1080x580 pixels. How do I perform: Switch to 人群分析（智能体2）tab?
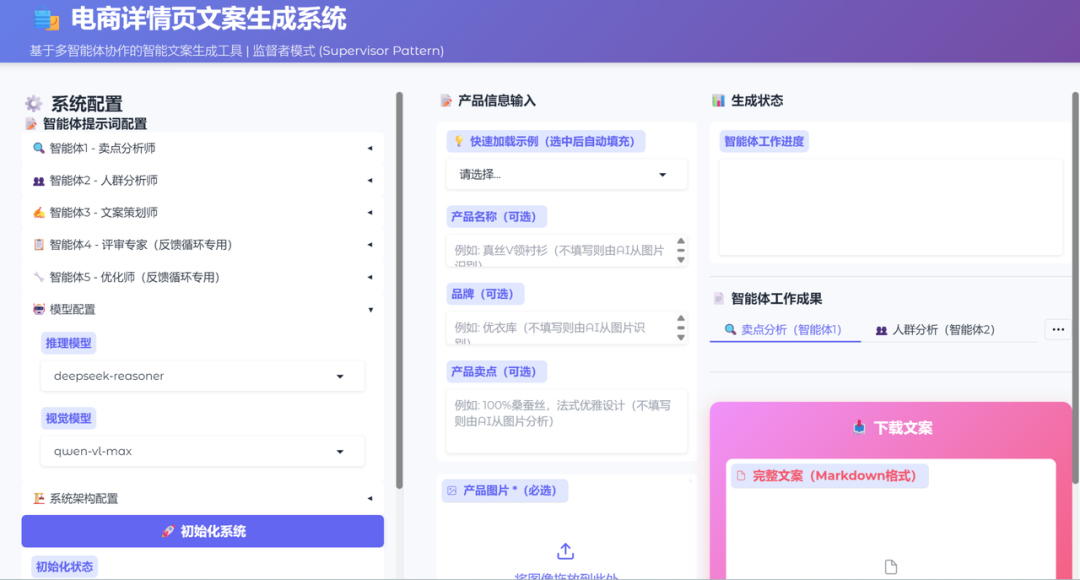point(935,329)
